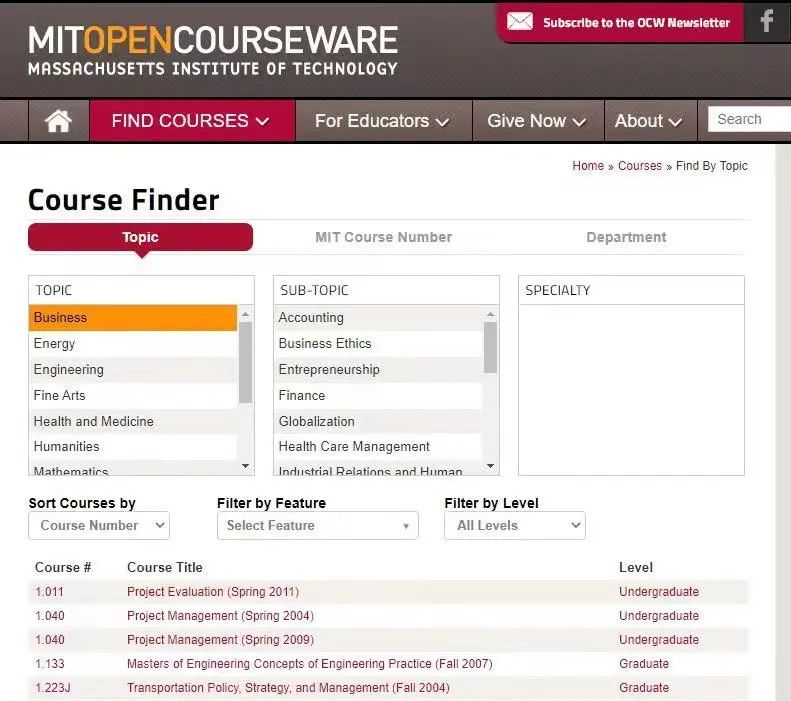Click the Level column header
791x701 pixels.
coord(636,567)
